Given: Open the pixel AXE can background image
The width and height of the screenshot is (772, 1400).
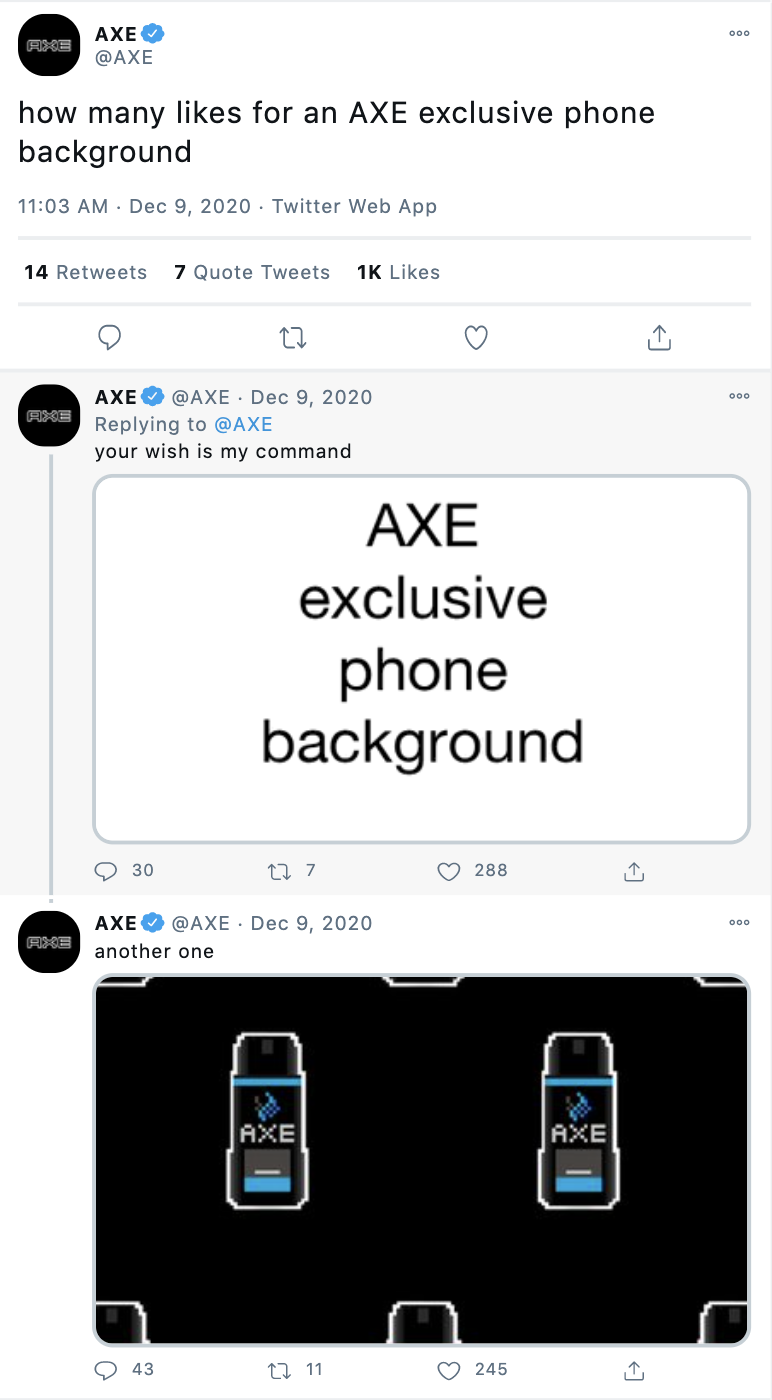Looking at the screenshot, I should click(421, 1160).
